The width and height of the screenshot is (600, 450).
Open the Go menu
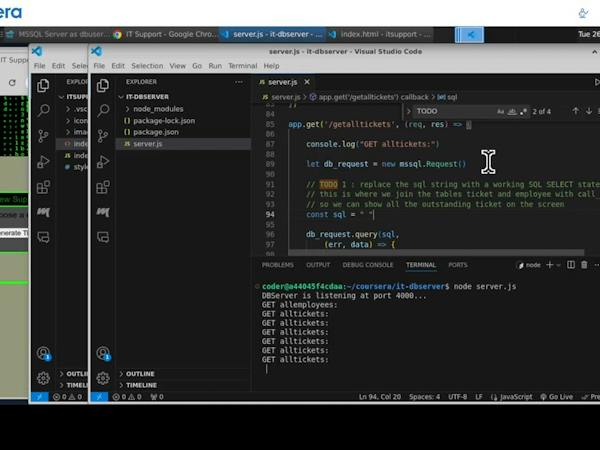pyautogui.click(x=197, y=66)
